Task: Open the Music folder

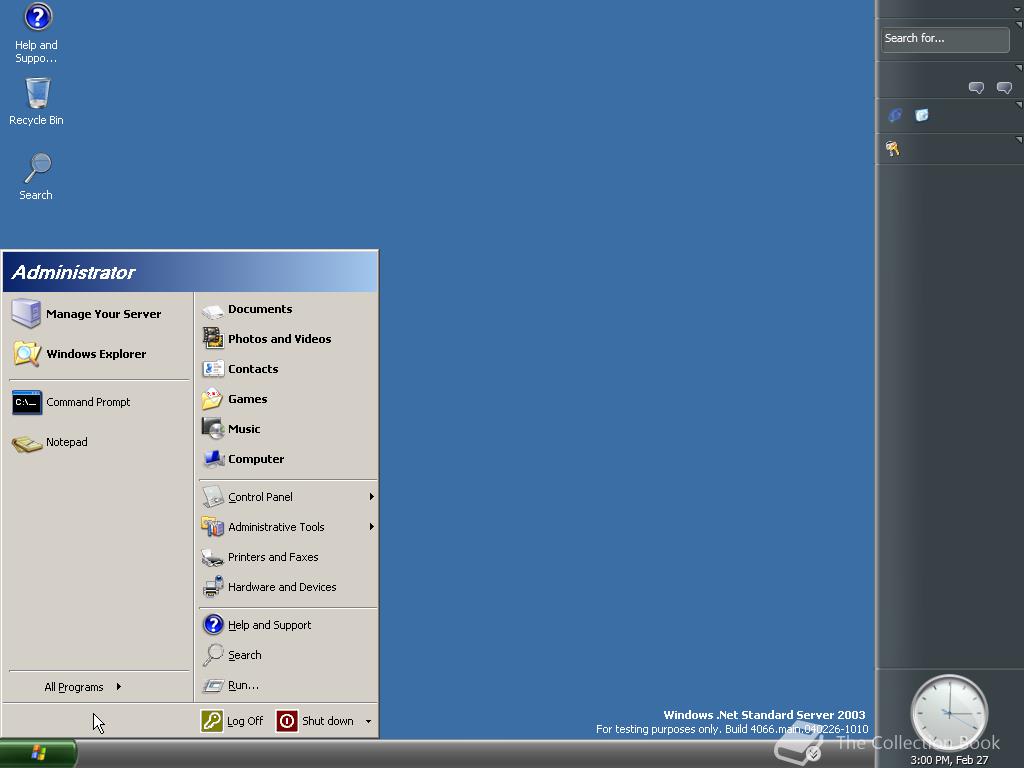Action: point(287,429)
